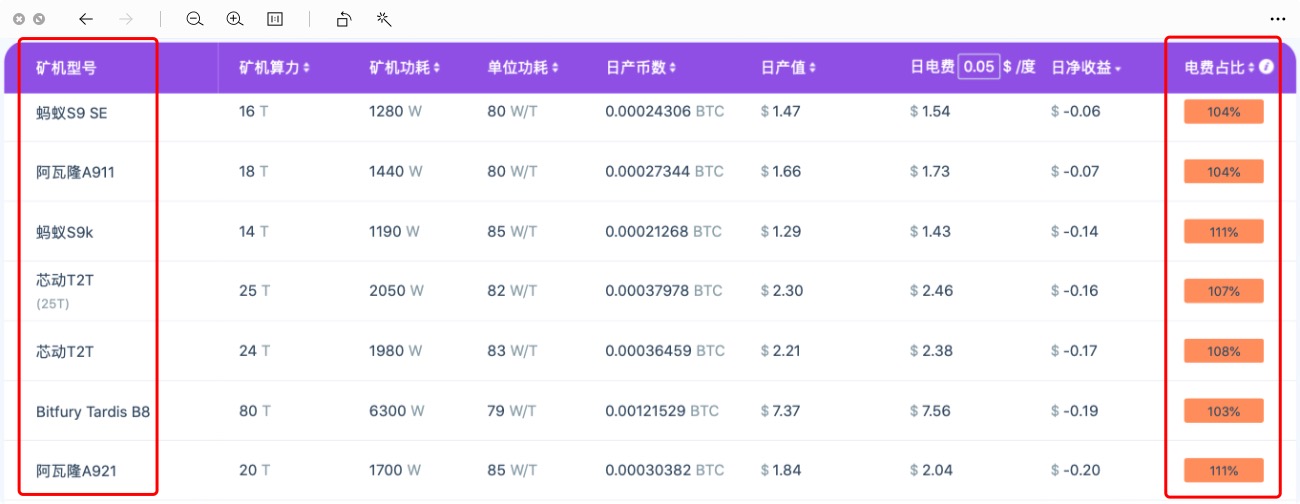Show image at actual 1:1 size
Image resolution: width=1300 pixels, height=504 pixels.
(275, 19)
